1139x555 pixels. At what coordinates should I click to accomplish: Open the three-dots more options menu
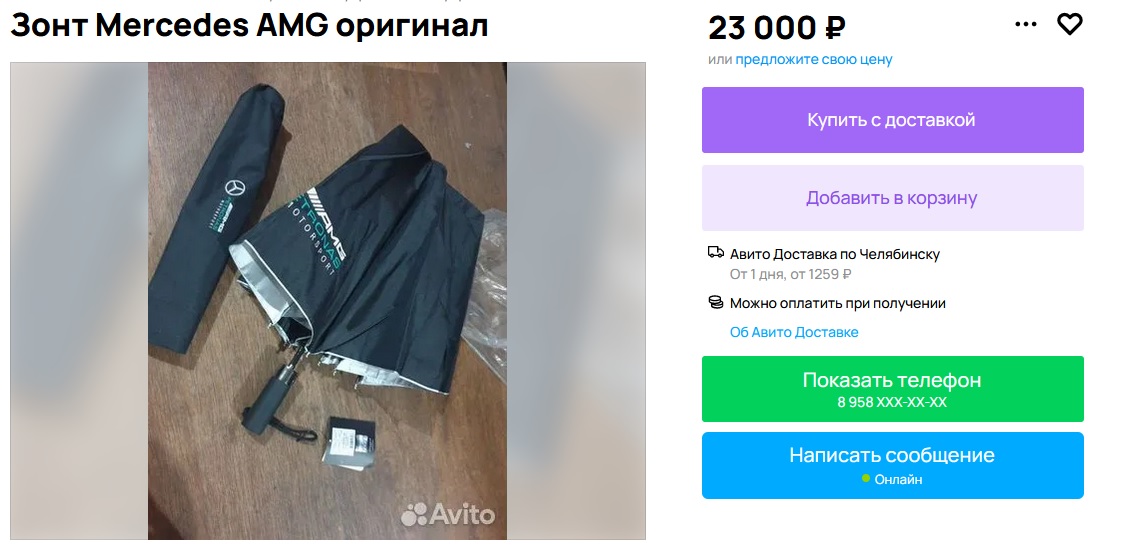(x=1025, y=25)
